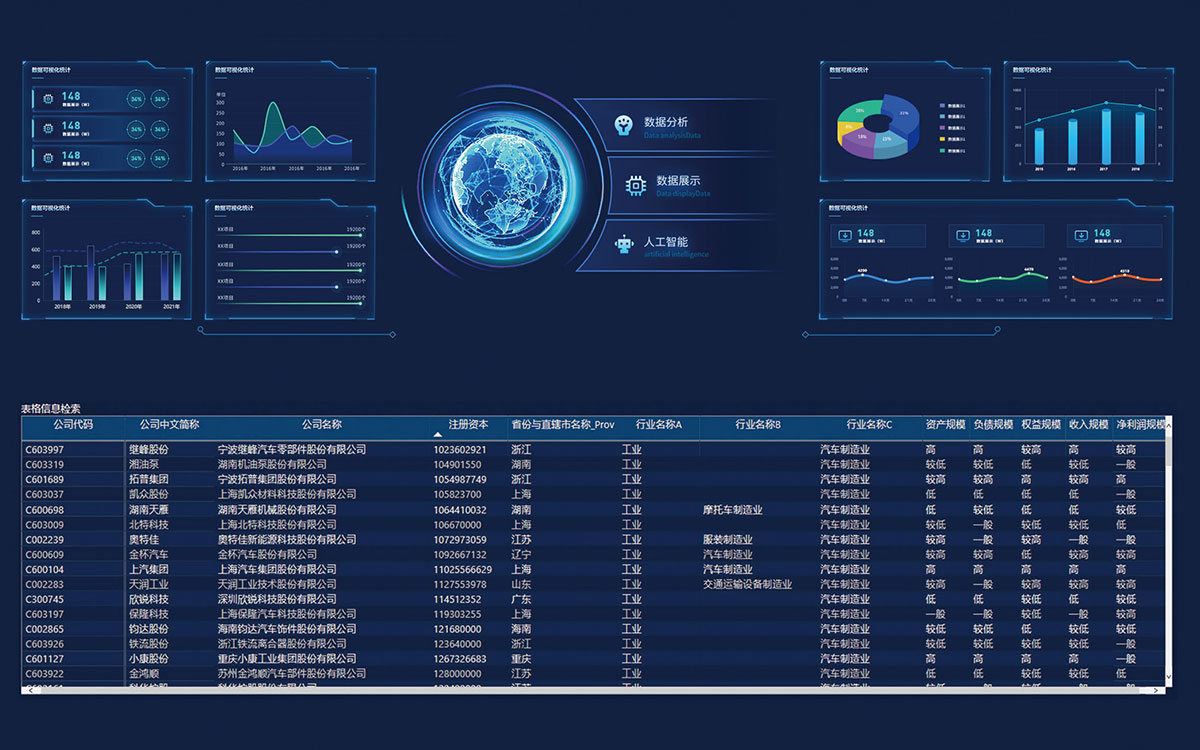Image resolution: width=1200 pixels, height=750 pixels.
Task: Click the chip icon in the topmost 148 stat row
Action: [x=47, y=99]
